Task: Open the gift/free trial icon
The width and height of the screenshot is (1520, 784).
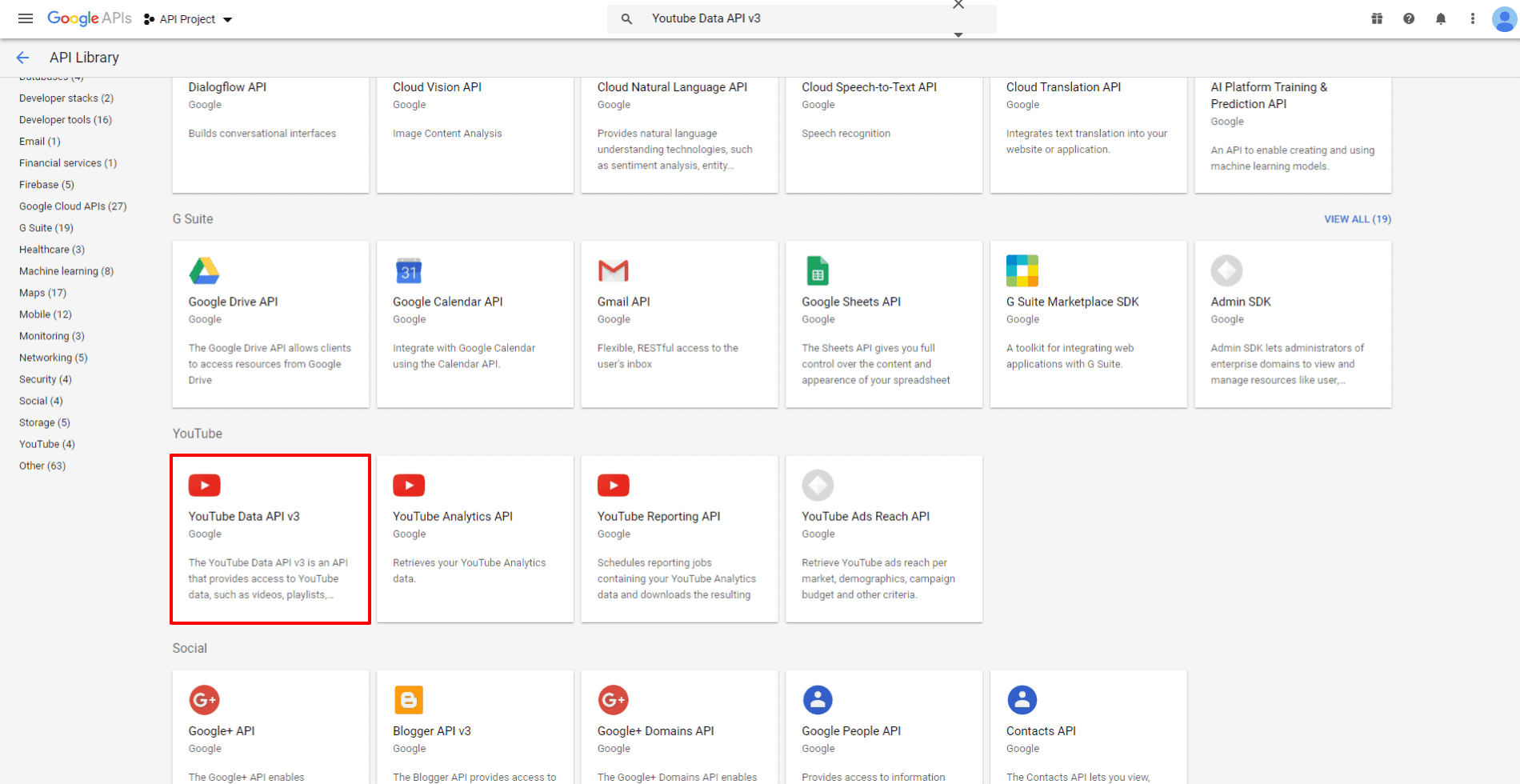Action: [1377, 18]
